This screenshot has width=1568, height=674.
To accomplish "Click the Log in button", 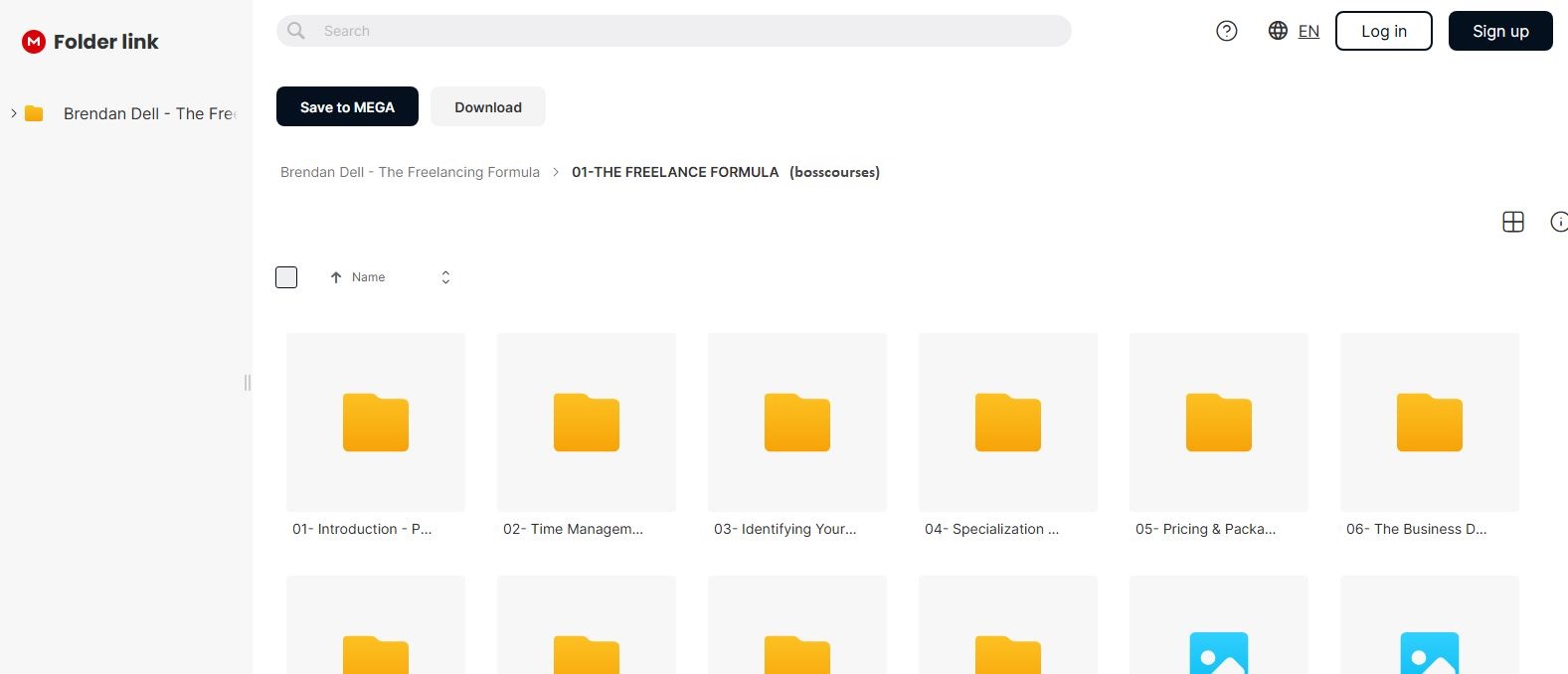I will [1383, 31].
